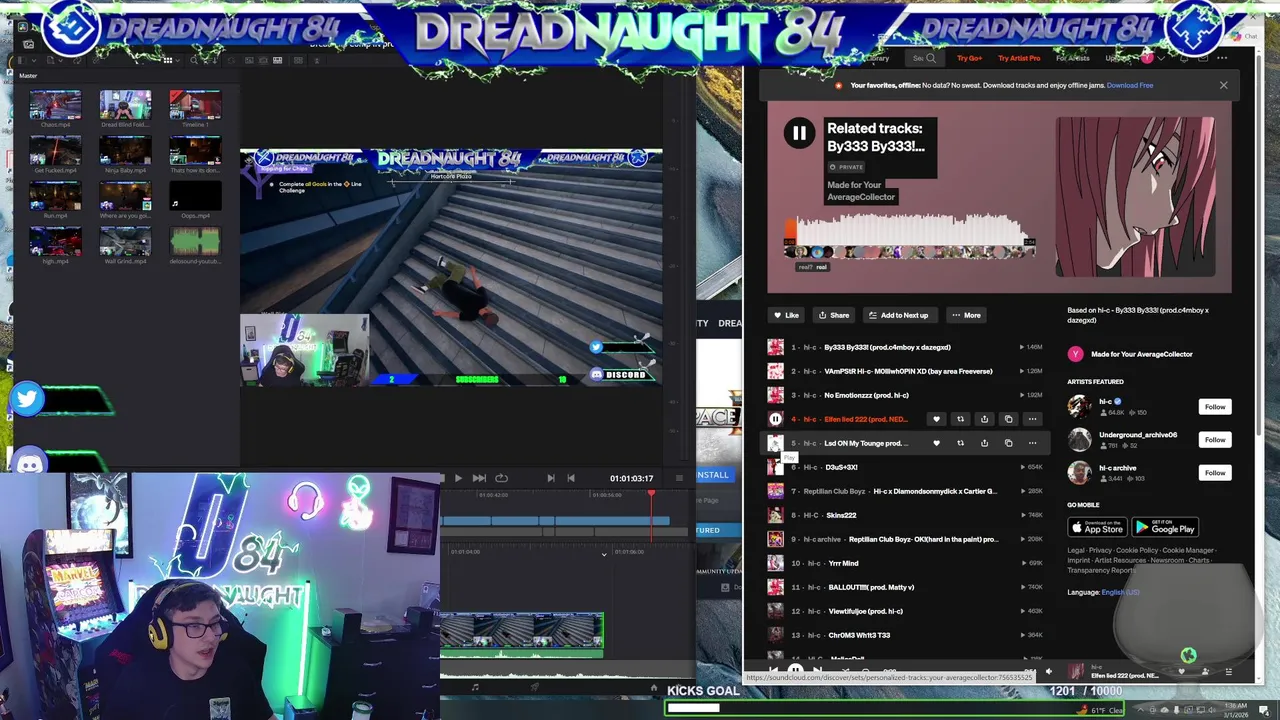Select track 2 VAmPStR Hi-c
Image resolution: width=1280 pixels, height=720 pixels.
click(x=906, y=371)
